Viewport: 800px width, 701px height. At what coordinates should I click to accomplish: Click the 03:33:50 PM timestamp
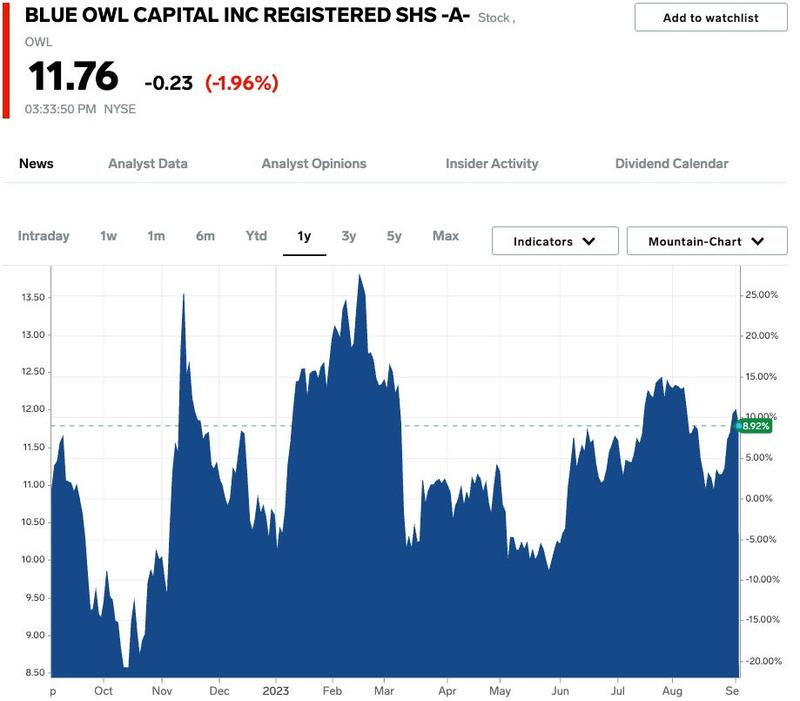pos(60,109)
